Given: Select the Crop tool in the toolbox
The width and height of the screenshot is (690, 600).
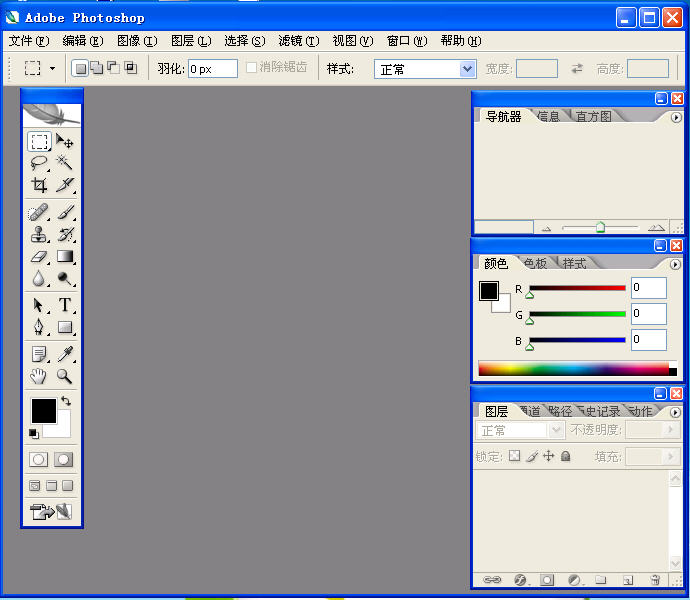Looking at the screenshot, I should point(39,185).
